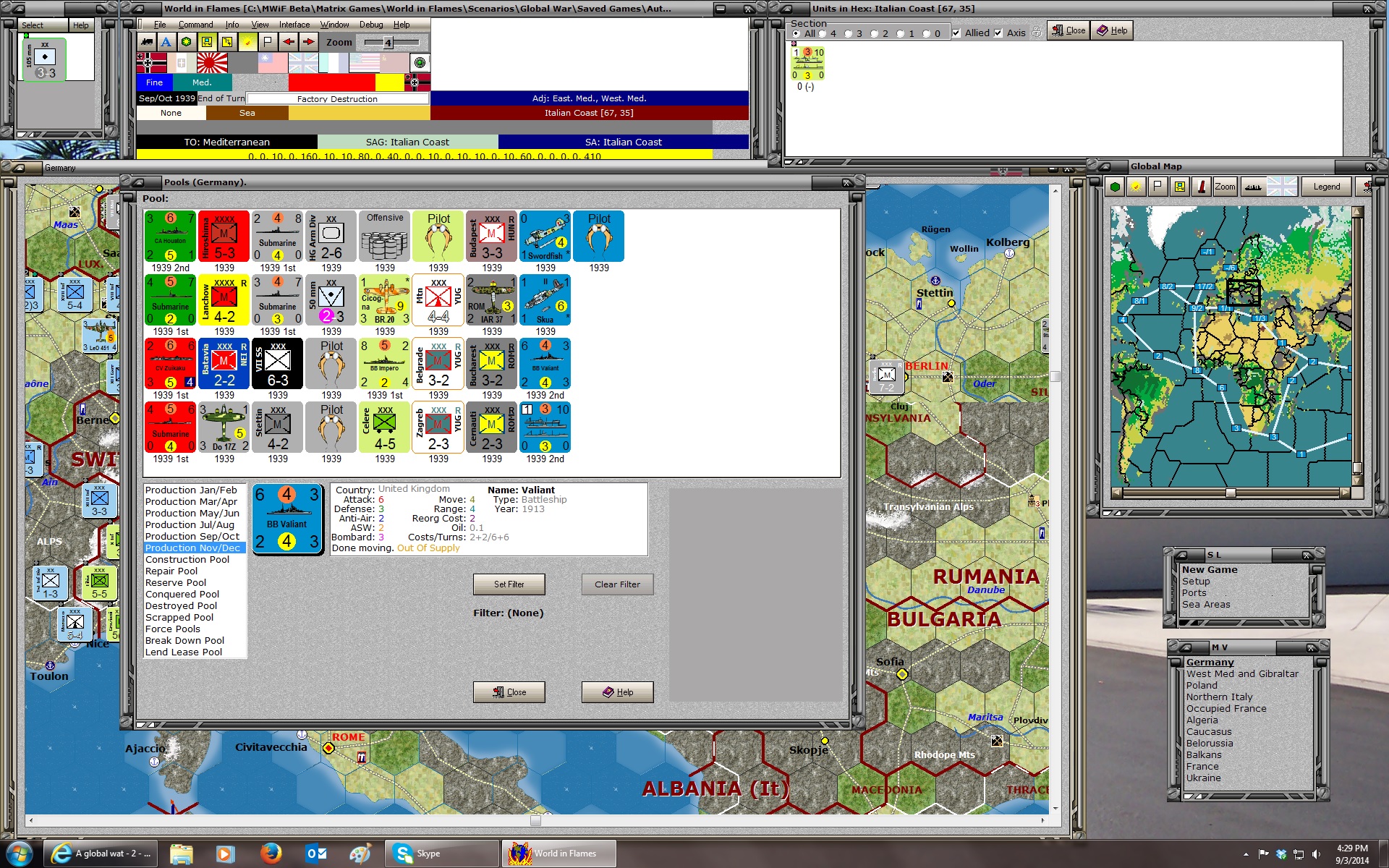This screenshot has width=1389, height=868.
Task: Click the green globe toolbar icon
Action: pyautogui.click(x=187, y=42)
